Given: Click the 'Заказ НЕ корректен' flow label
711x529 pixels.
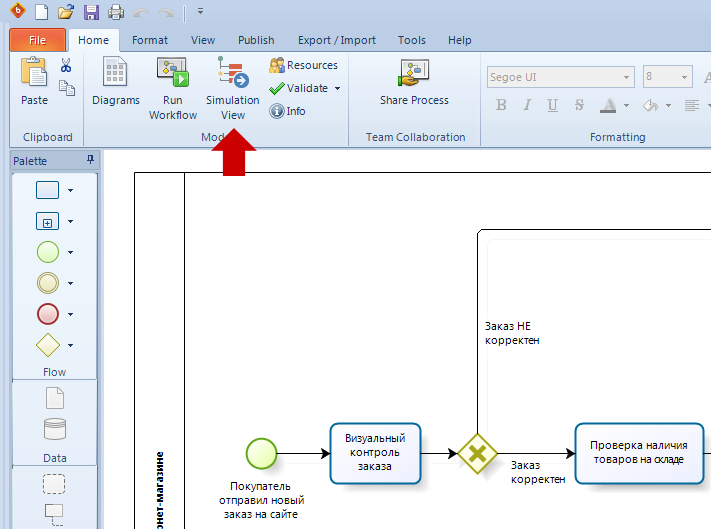Looking at the screenshot, I should coord(512,333).
